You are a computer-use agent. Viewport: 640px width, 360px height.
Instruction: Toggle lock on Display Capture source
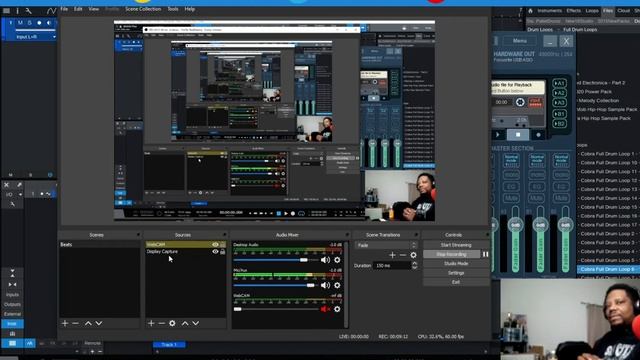pos(222,252)
